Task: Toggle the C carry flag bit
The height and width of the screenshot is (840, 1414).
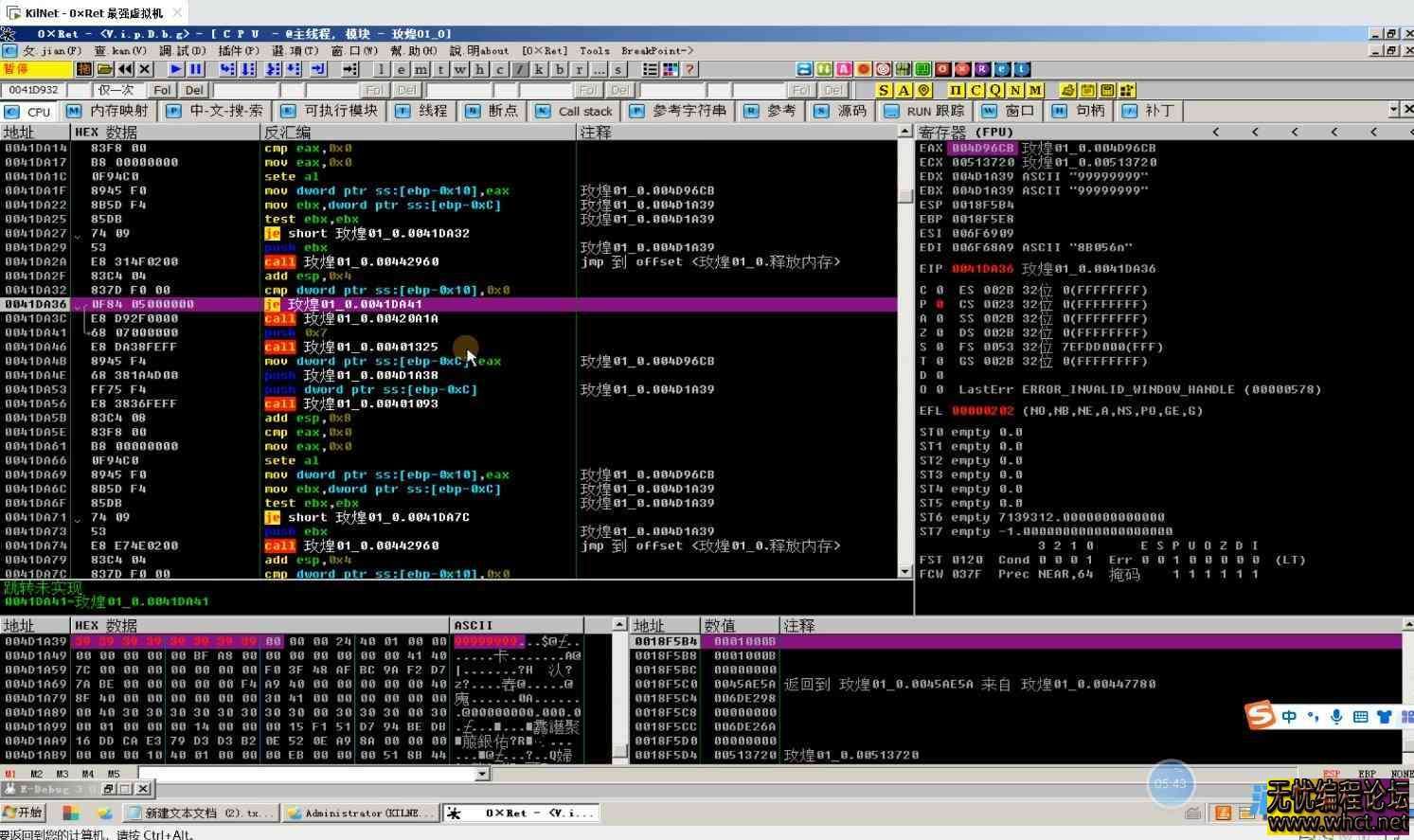Action: [x=939, y=290]
